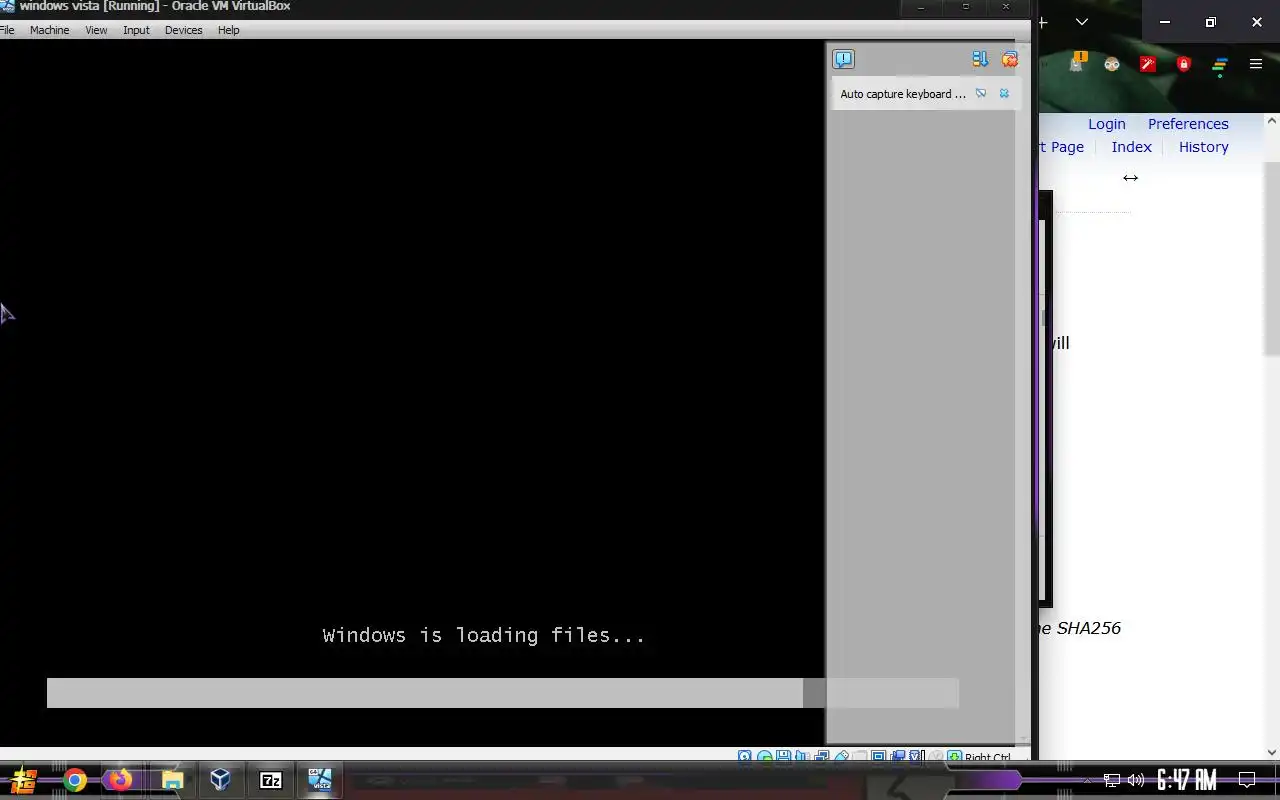This screenshot has width=1280, height=800.
Task: Click hard disk activity icon in VM status bar
Action: pyautogui.click(x=745, y=757)
